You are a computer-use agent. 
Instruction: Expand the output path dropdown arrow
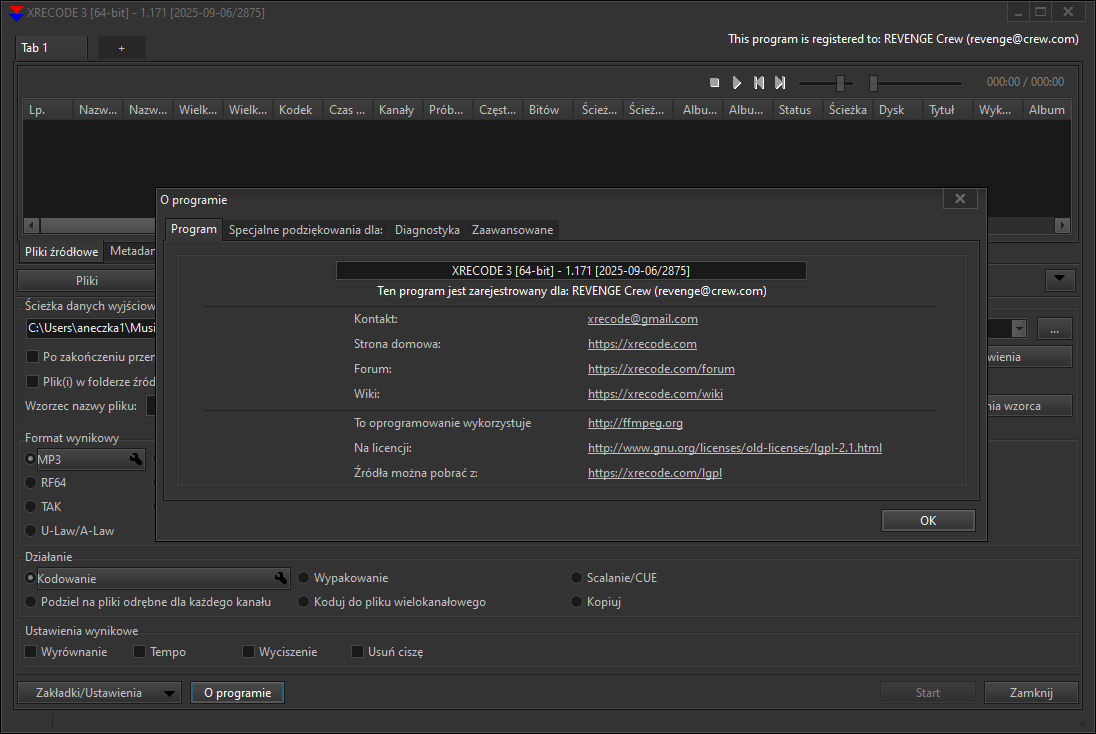point(1018,329)
